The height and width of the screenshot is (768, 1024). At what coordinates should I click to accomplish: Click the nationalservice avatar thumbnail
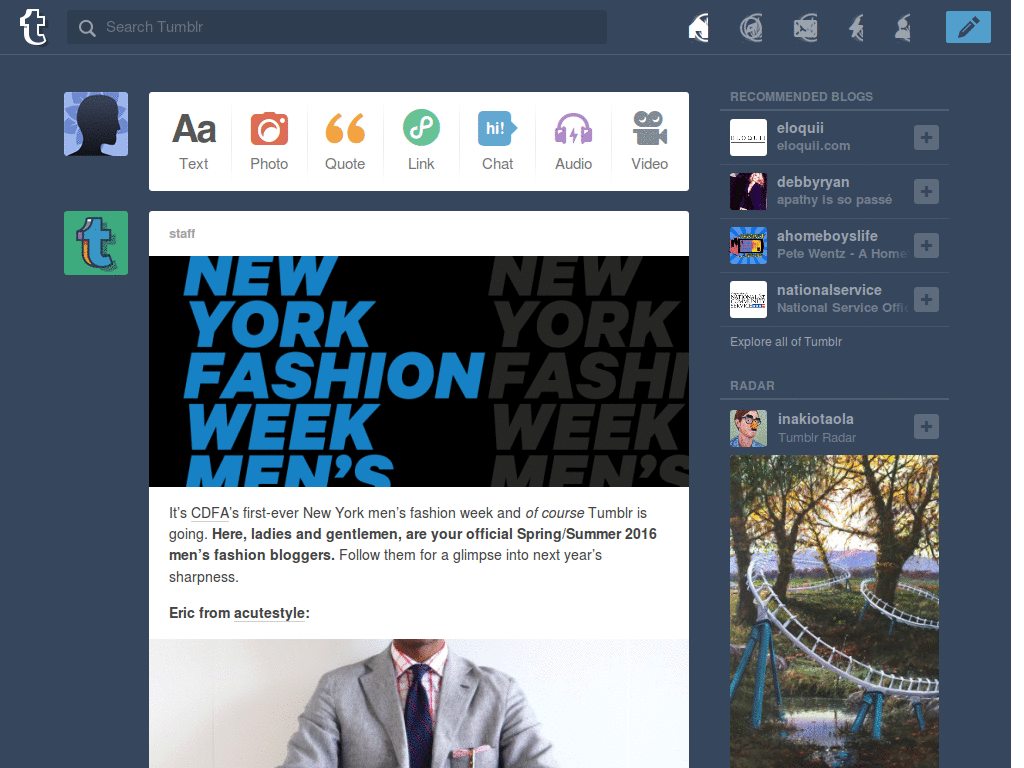[748, 300]
